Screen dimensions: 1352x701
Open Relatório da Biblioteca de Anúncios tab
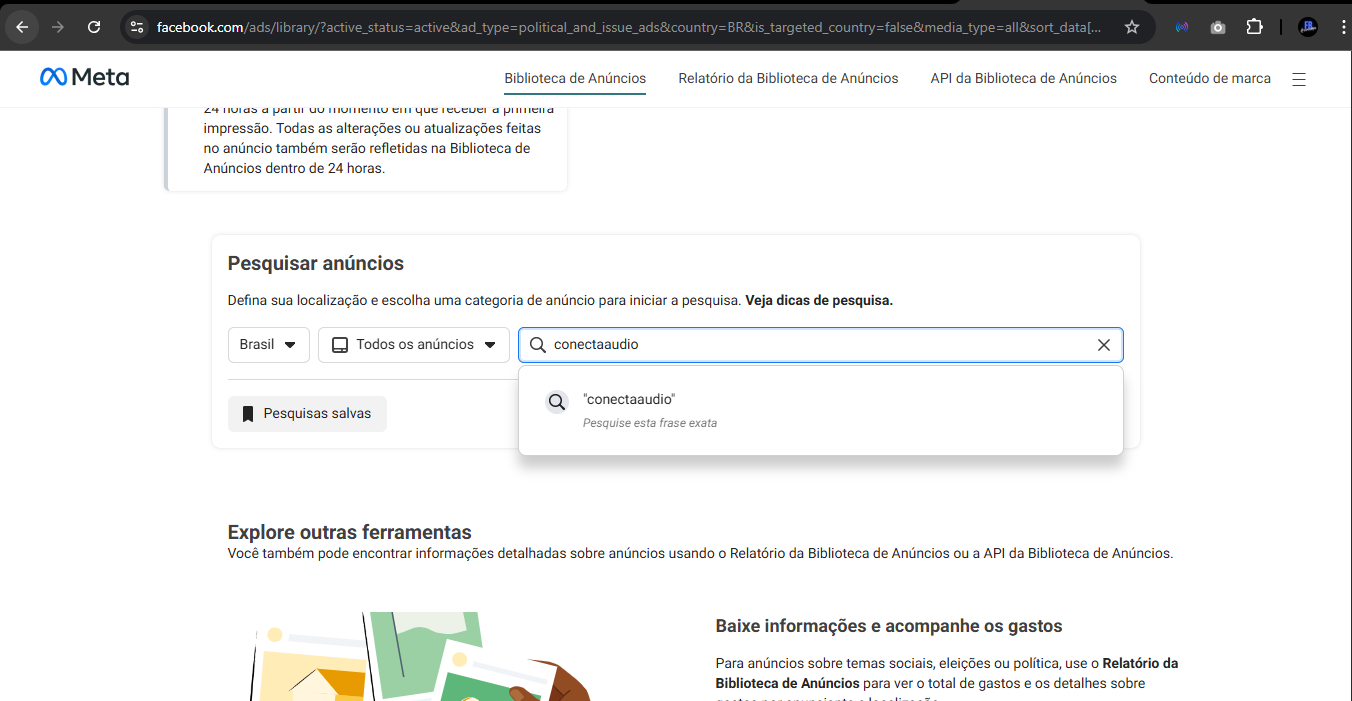pos(788,78)
